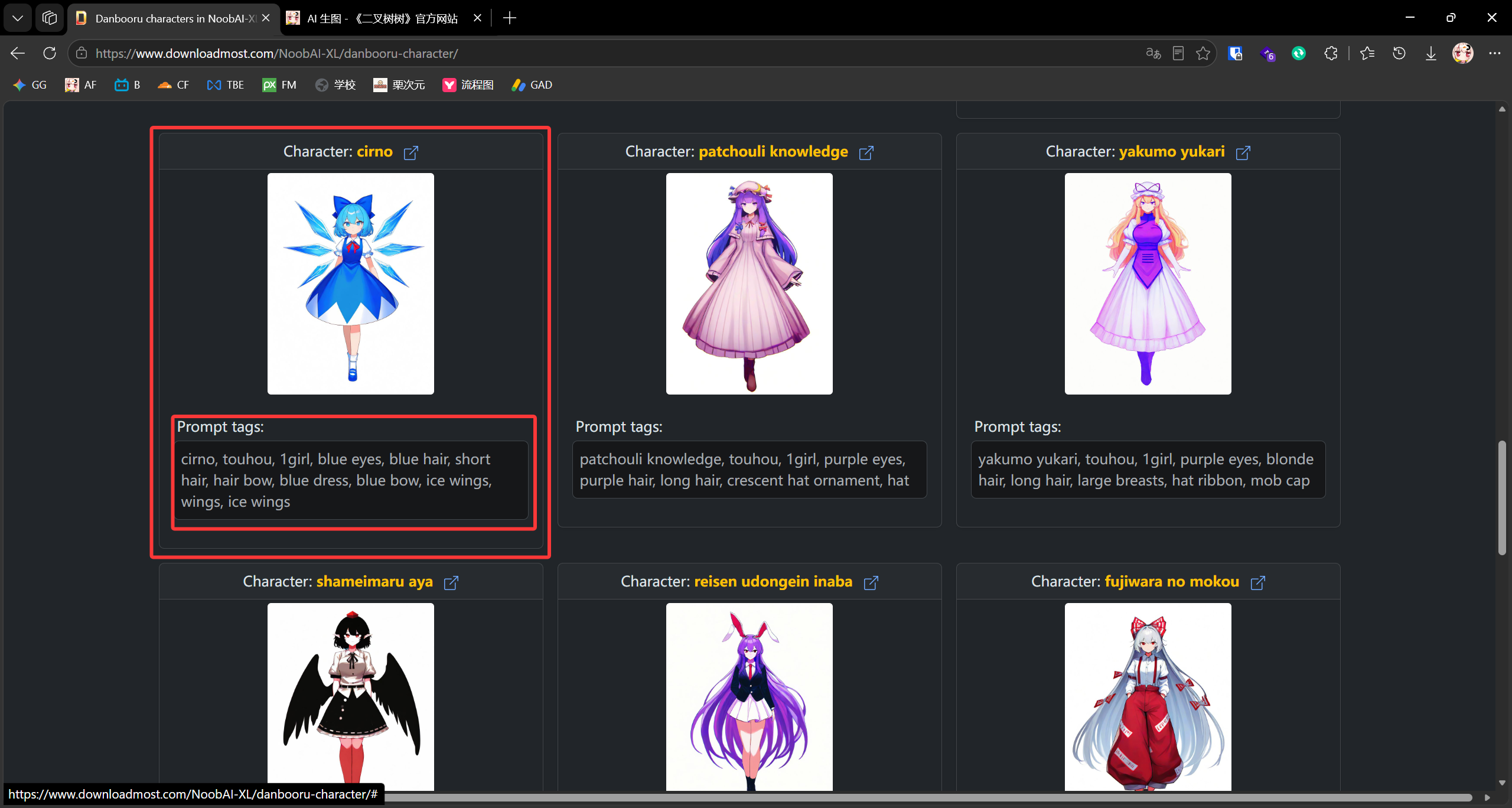Open the cirno character image

click(351, 284)
